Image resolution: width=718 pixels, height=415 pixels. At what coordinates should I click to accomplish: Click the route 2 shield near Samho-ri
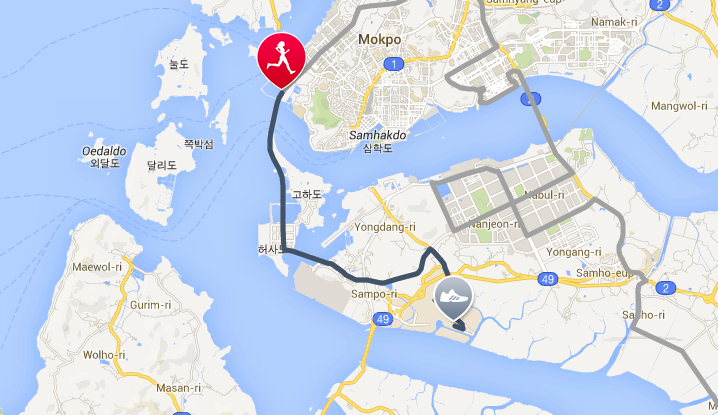665,288
